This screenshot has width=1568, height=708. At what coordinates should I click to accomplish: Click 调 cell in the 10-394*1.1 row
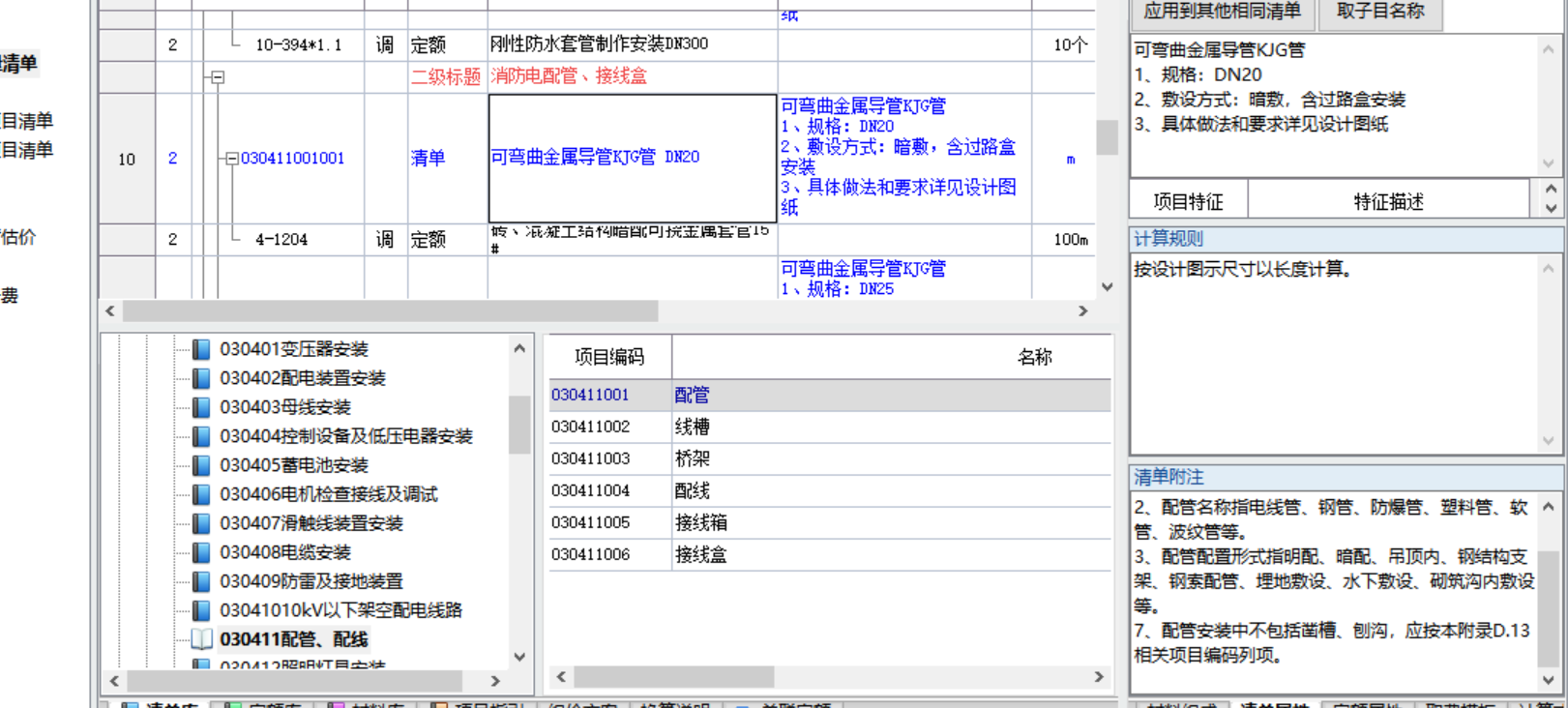tap(385, 45)
